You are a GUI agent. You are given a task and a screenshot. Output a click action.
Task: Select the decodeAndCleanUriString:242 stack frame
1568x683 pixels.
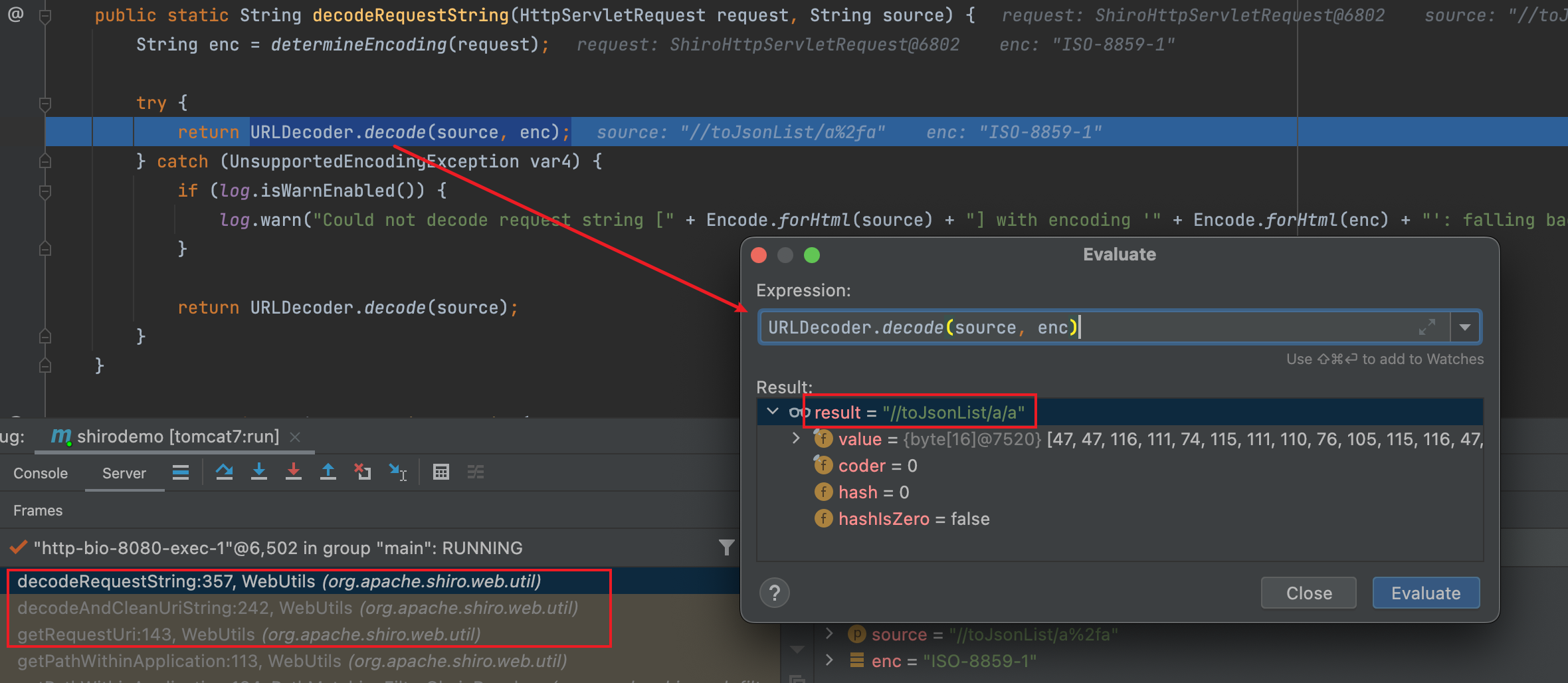(x=298, y=608)
